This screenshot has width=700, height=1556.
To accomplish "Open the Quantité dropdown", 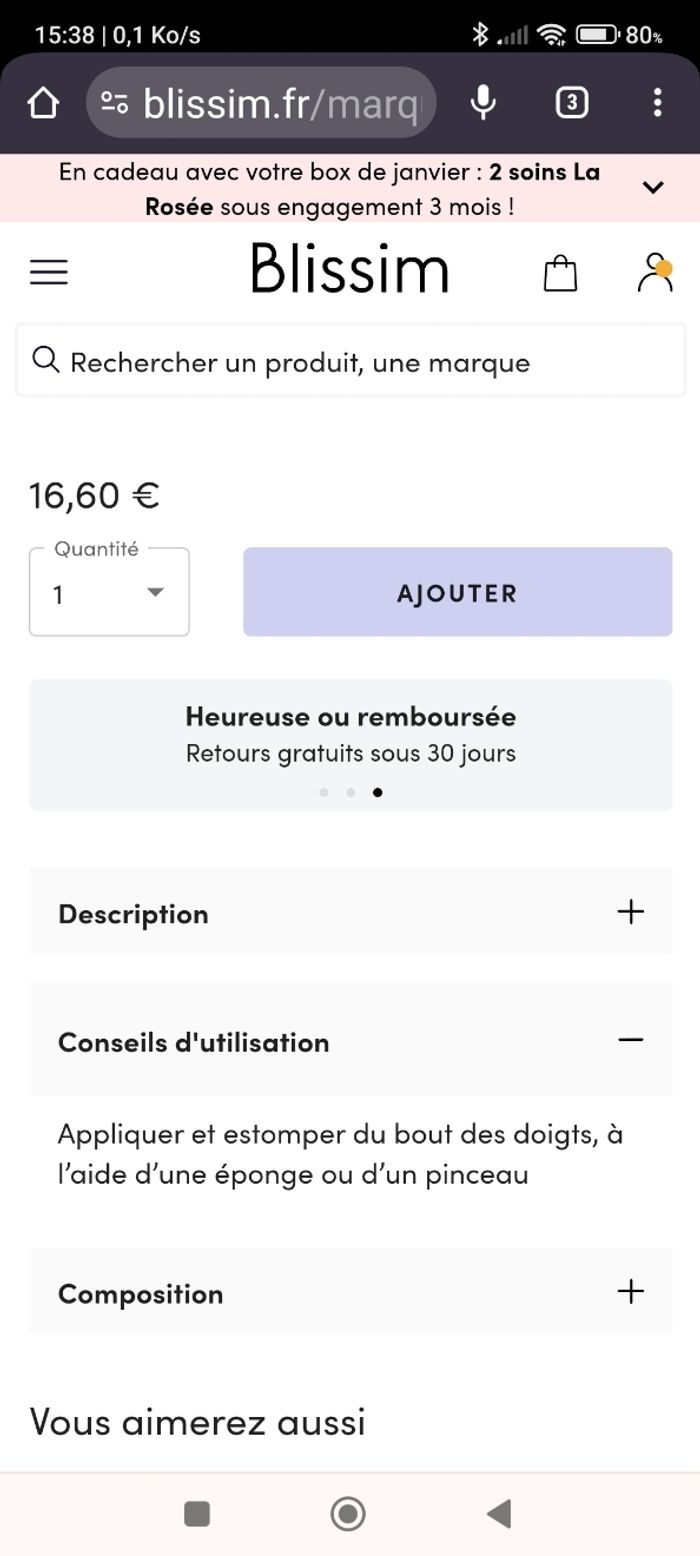I will 109,593.
